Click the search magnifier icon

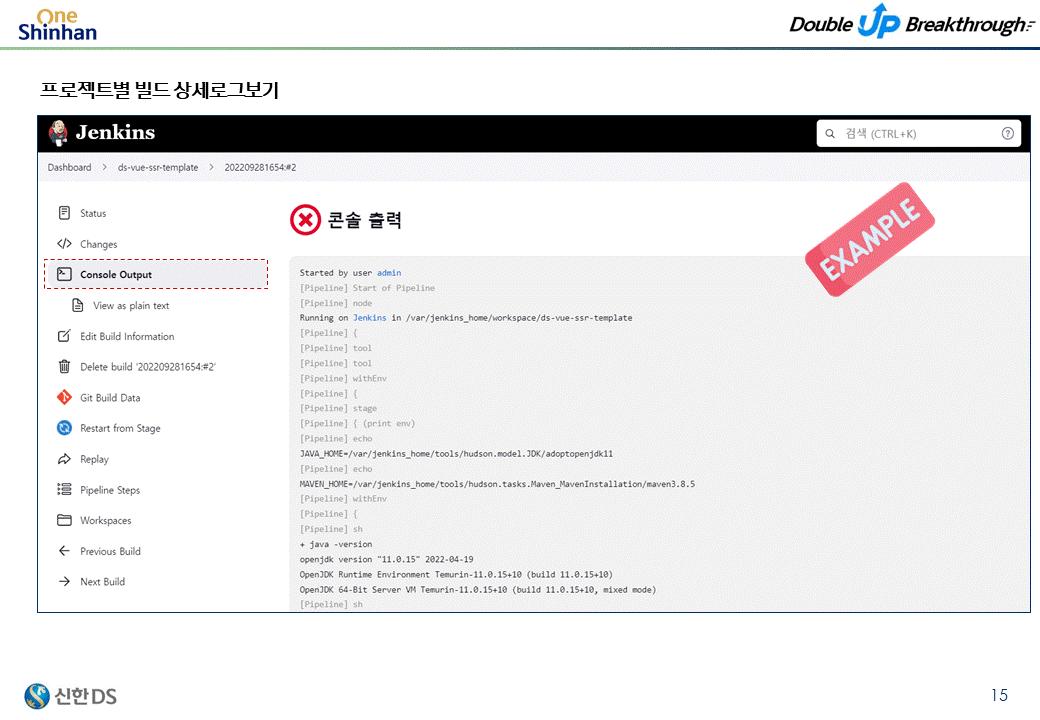point(830,134)
